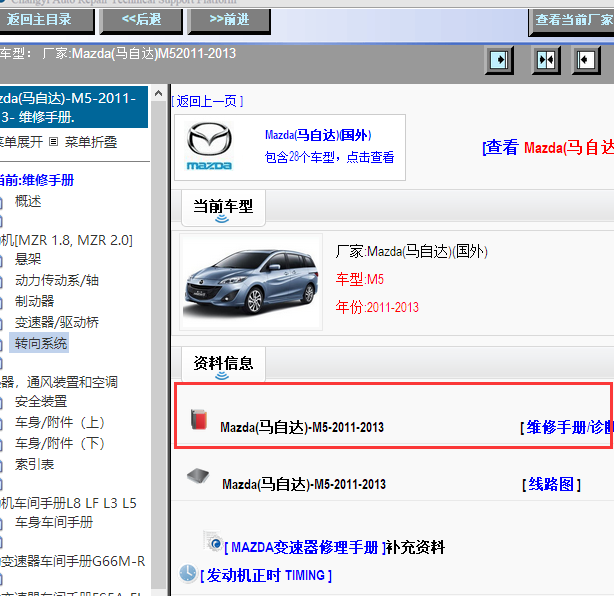
Task: Select 车身/附件（下） in the sidebar
Action: [60, 444]
